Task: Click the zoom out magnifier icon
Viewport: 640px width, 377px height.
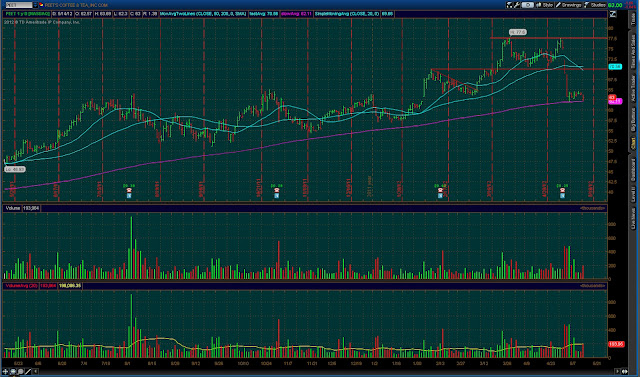Action: click(20, 371)
